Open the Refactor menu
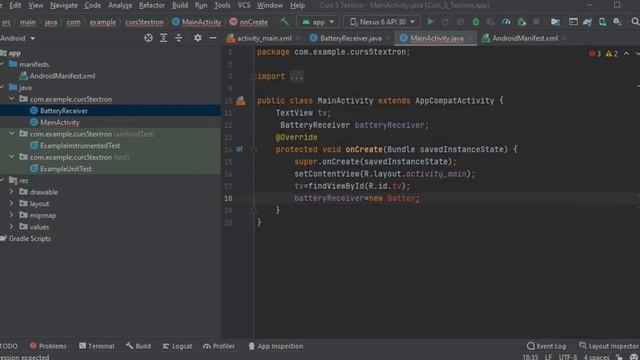 pos(151,5)
